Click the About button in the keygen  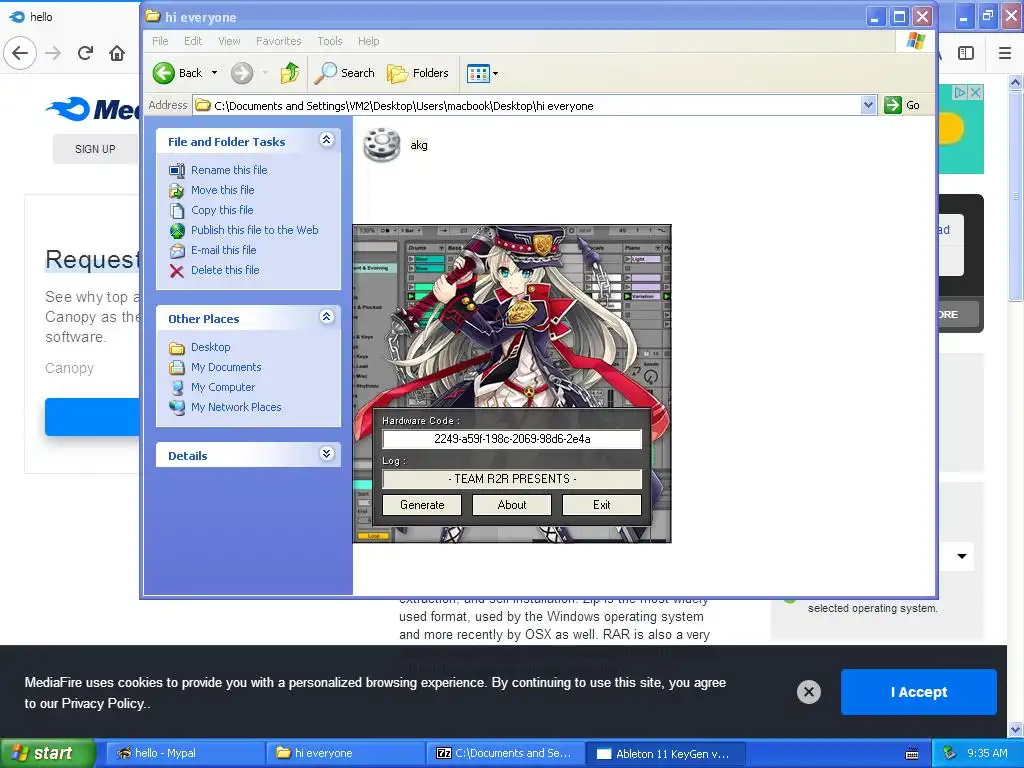click(x=512, y=505)
